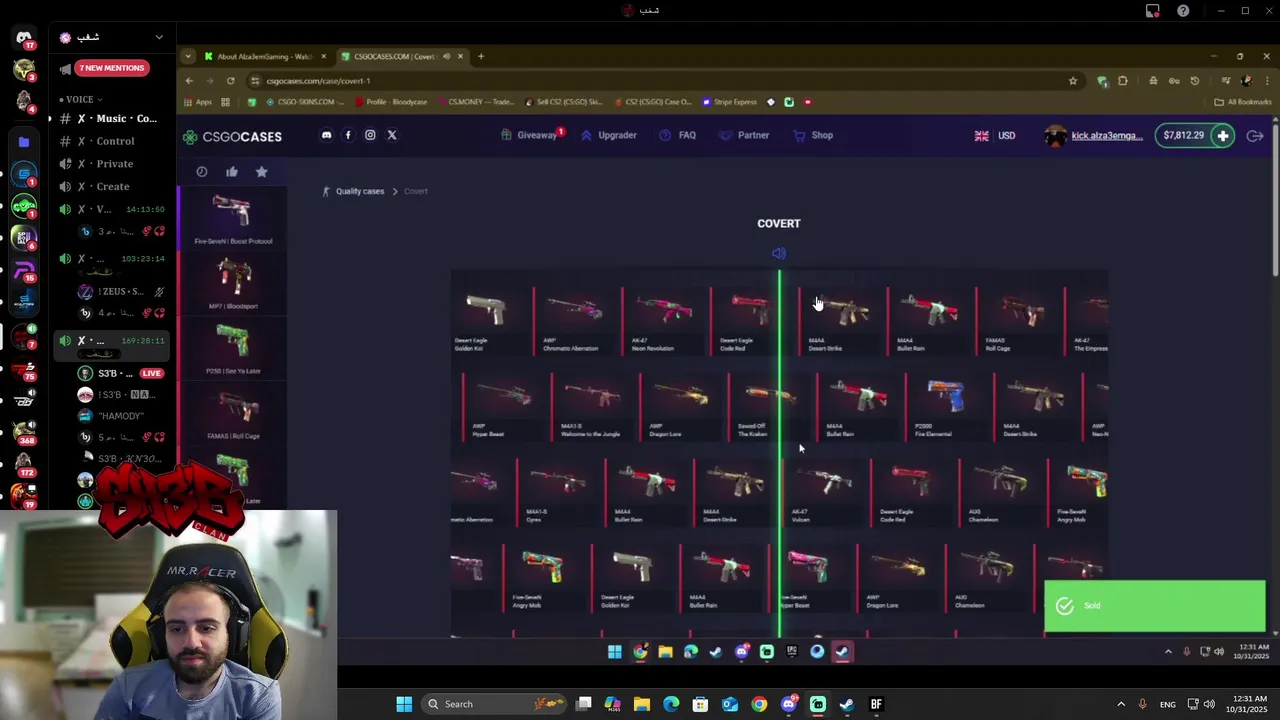The image size is (1280, 720).
Task: Open the CSGOCASES Instagram icon link
Action: (370, 135)
